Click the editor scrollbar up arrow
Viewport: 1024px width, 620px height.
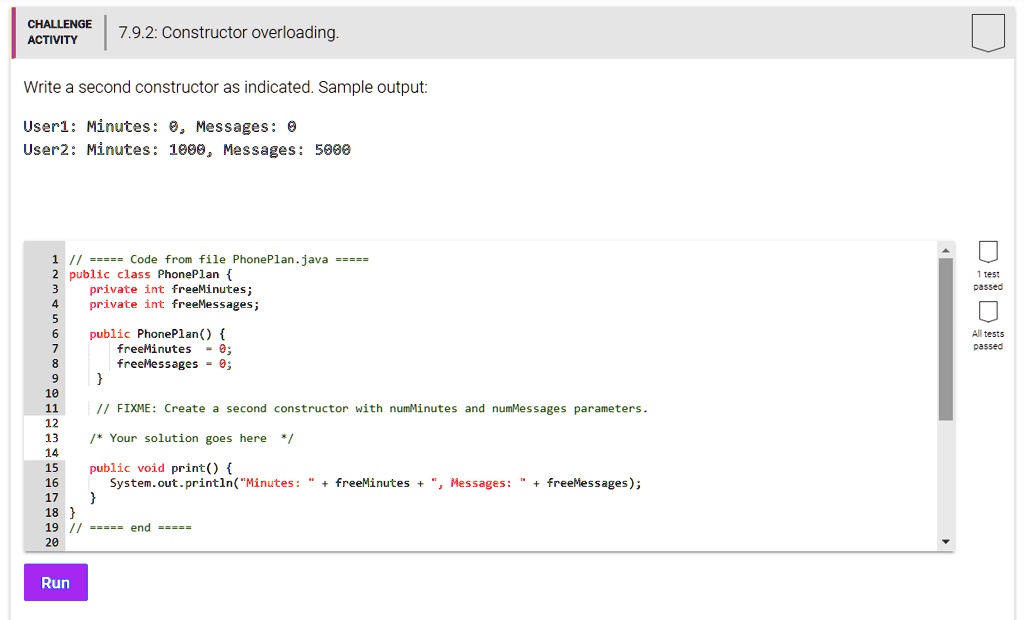945,250
